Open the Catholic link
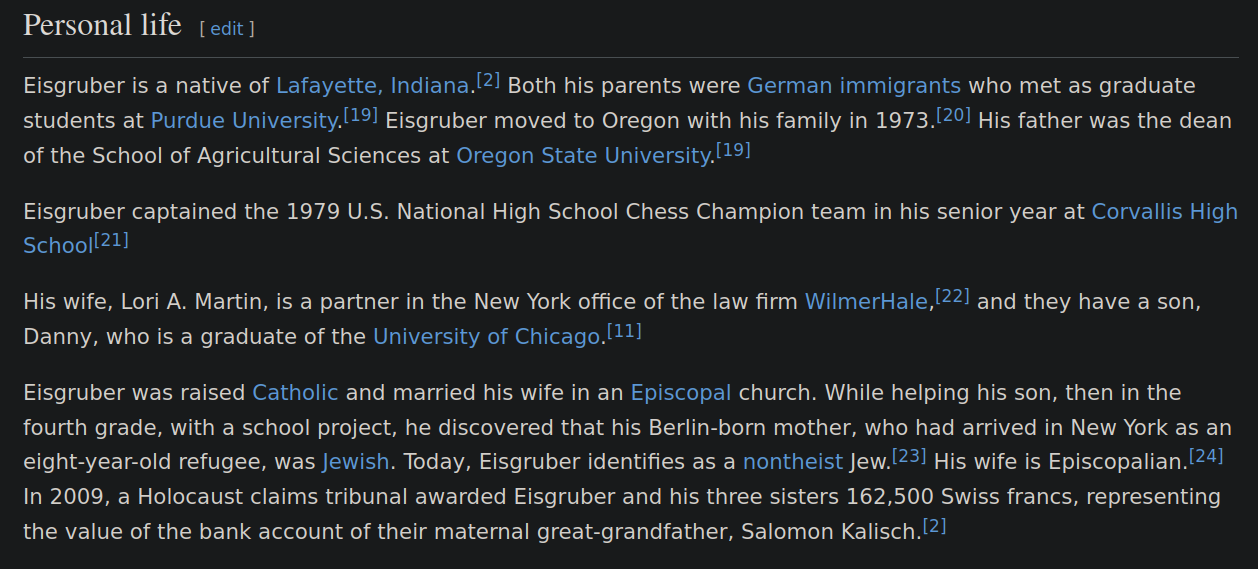Image resolution: width=1258 pixels, height=569 pixels. (x=295, y=393)
